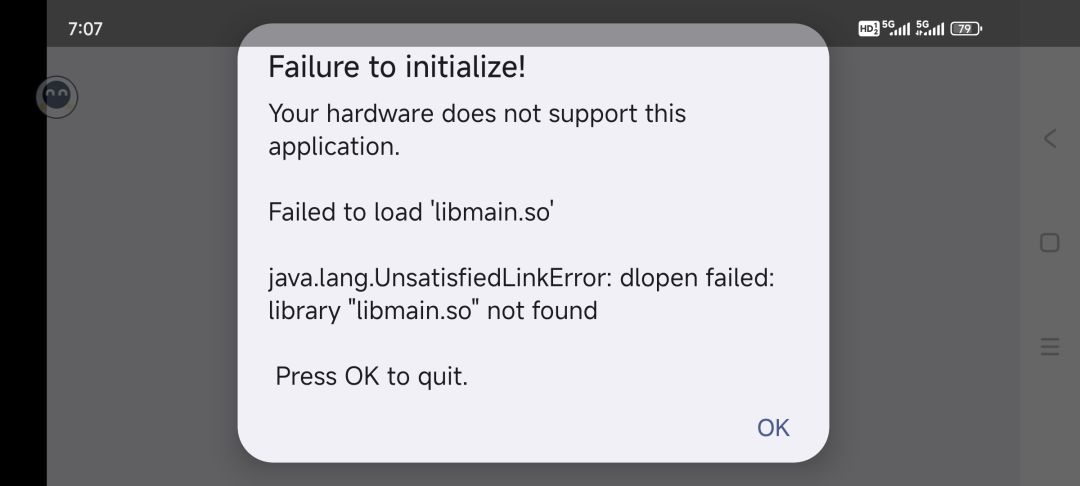Click the 'library "libmain.so" not found' line
This screenshot has height=486, width=1080.
coord(433,311)
